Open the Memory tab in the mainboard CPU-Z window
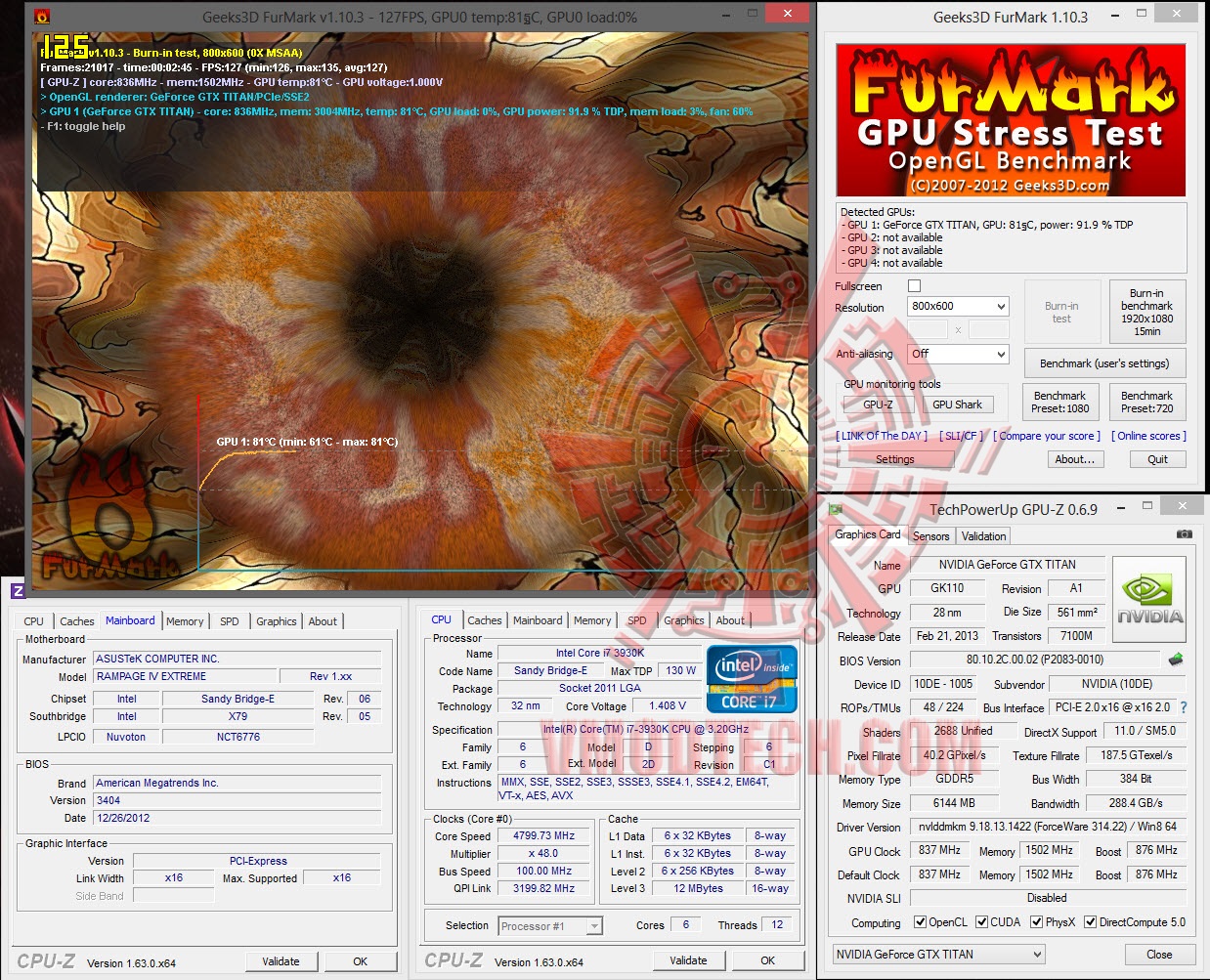 click(x=185, y=621)
